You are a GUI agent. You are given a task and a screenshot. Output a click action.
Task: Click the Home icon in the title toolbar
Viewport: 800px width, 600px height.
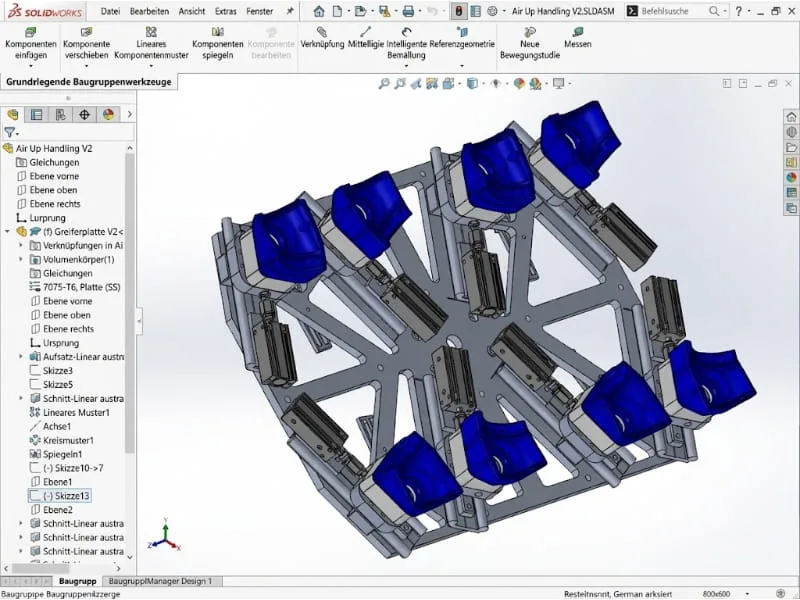coord(319,11)
